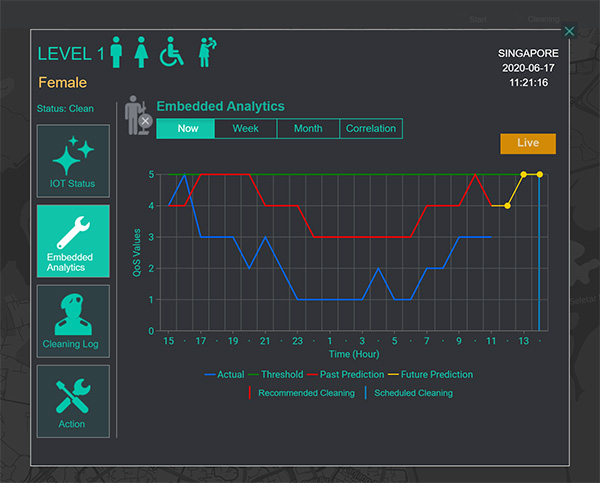Toggle the Actual series in legend
Image resolution: width=600 pixels, height=483 pixels.
(223, 375)
